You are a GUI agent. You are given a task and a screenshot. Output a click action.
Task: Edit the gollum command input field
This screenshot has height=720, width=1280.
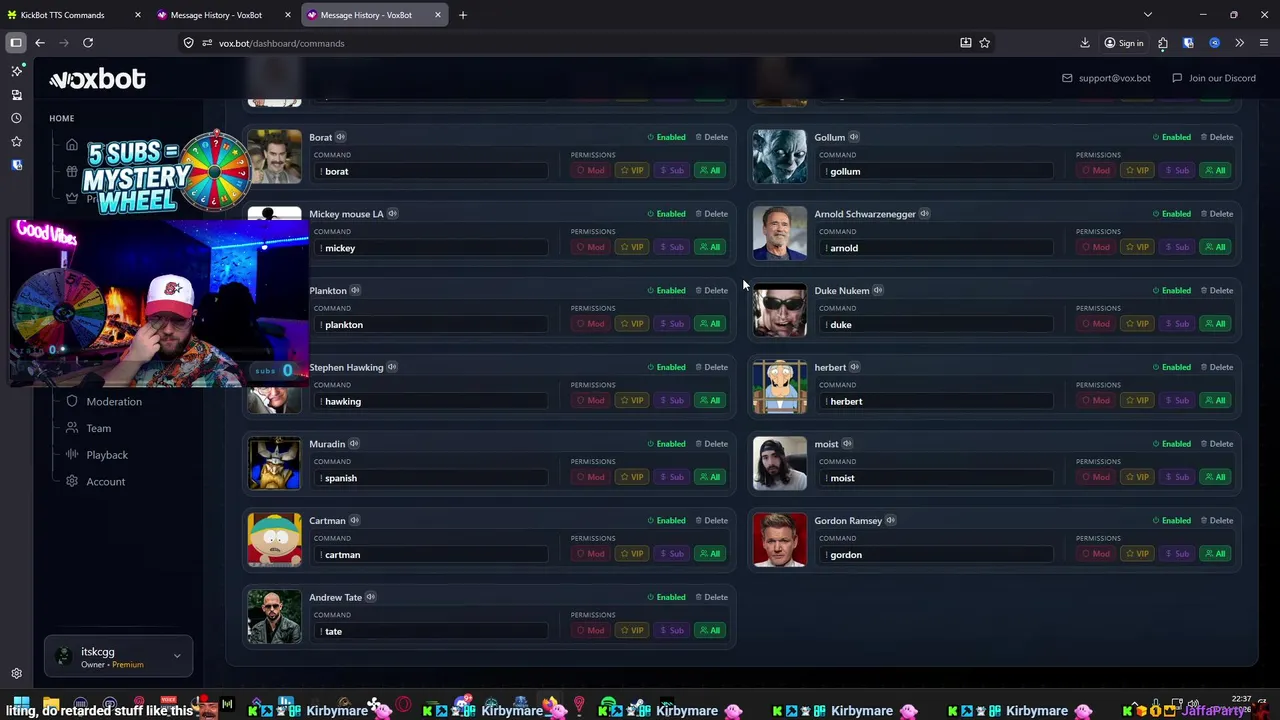(x=936, y=171)
